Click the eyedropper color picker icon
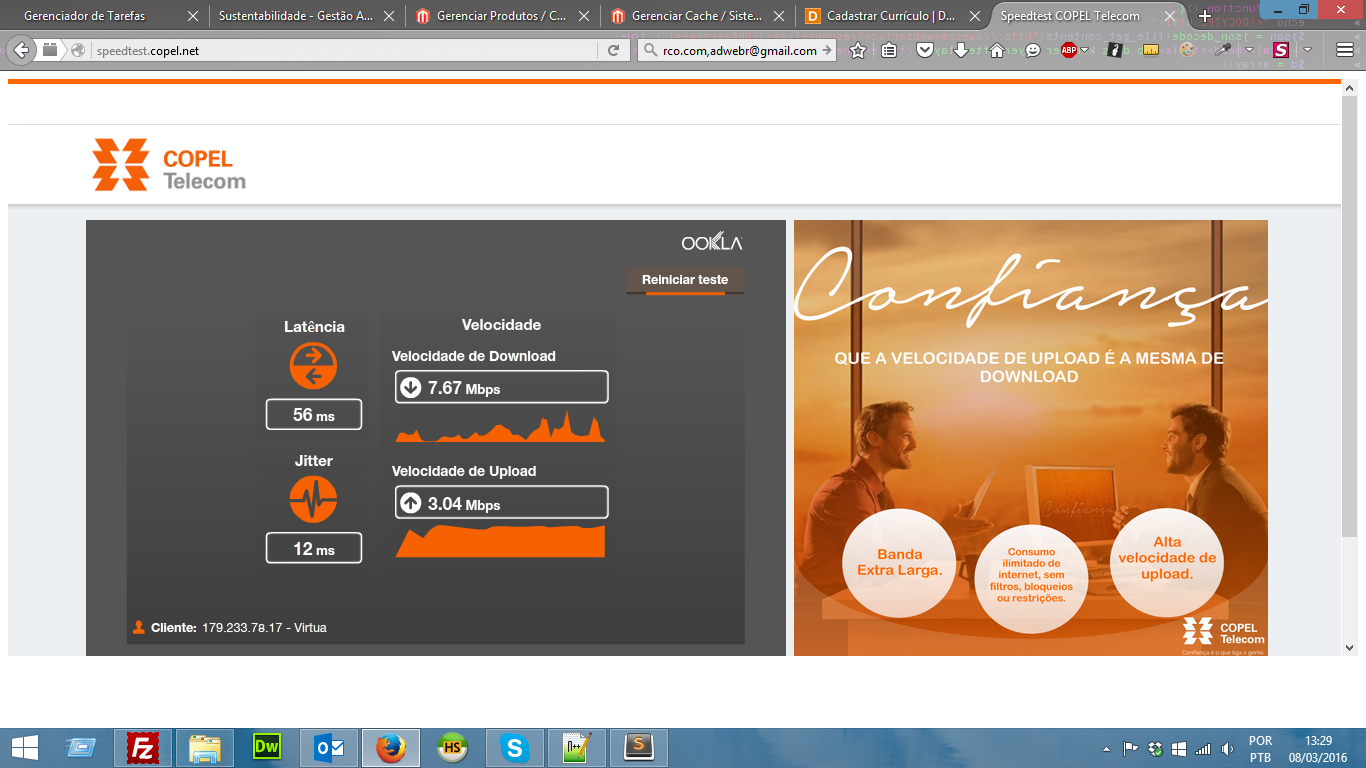The width and height of the screenshot is (1366, 768). click(x=1222, y=50)
